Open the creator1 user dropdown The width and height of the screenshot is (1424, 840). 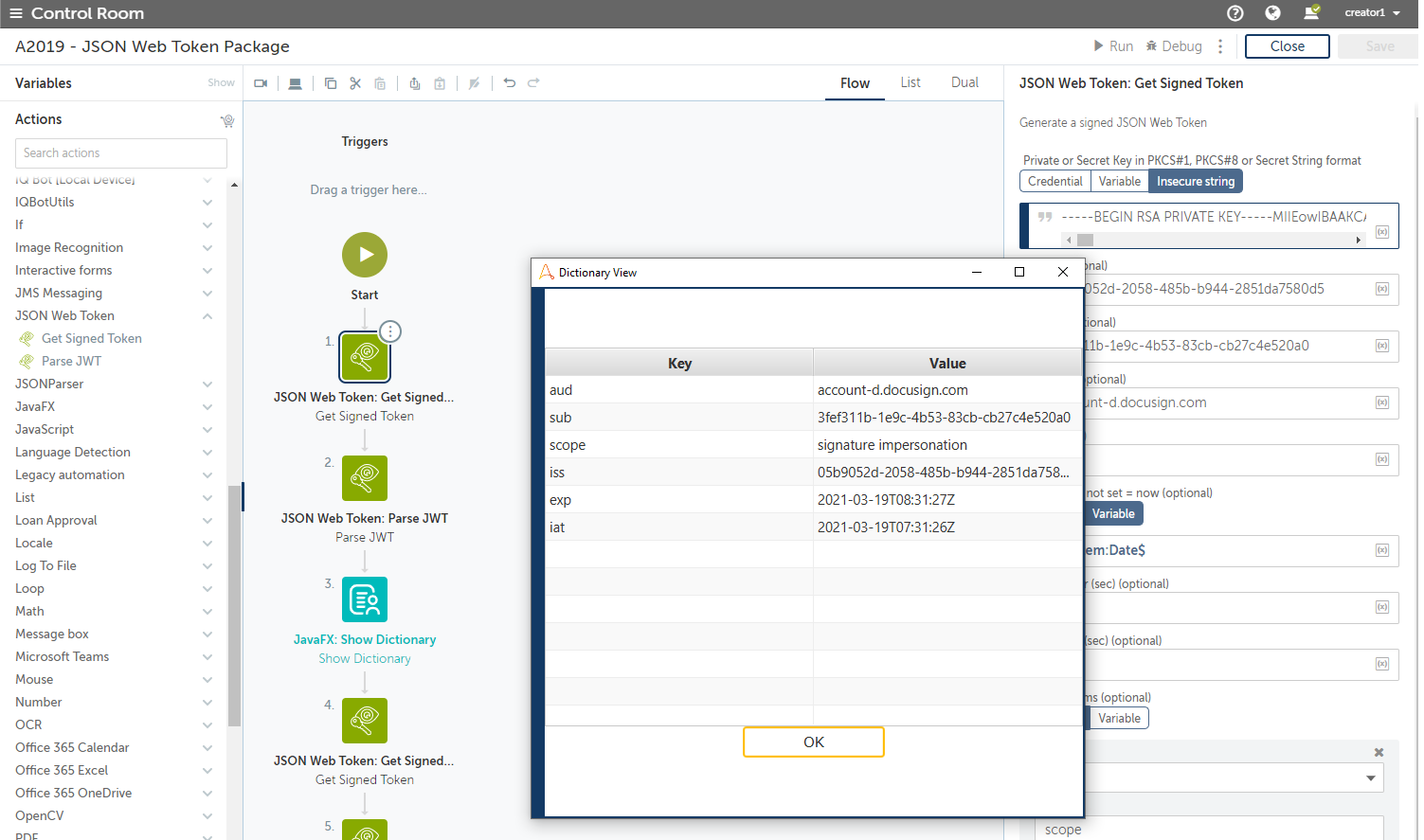pyautogui.click(x=1372, y=13)
